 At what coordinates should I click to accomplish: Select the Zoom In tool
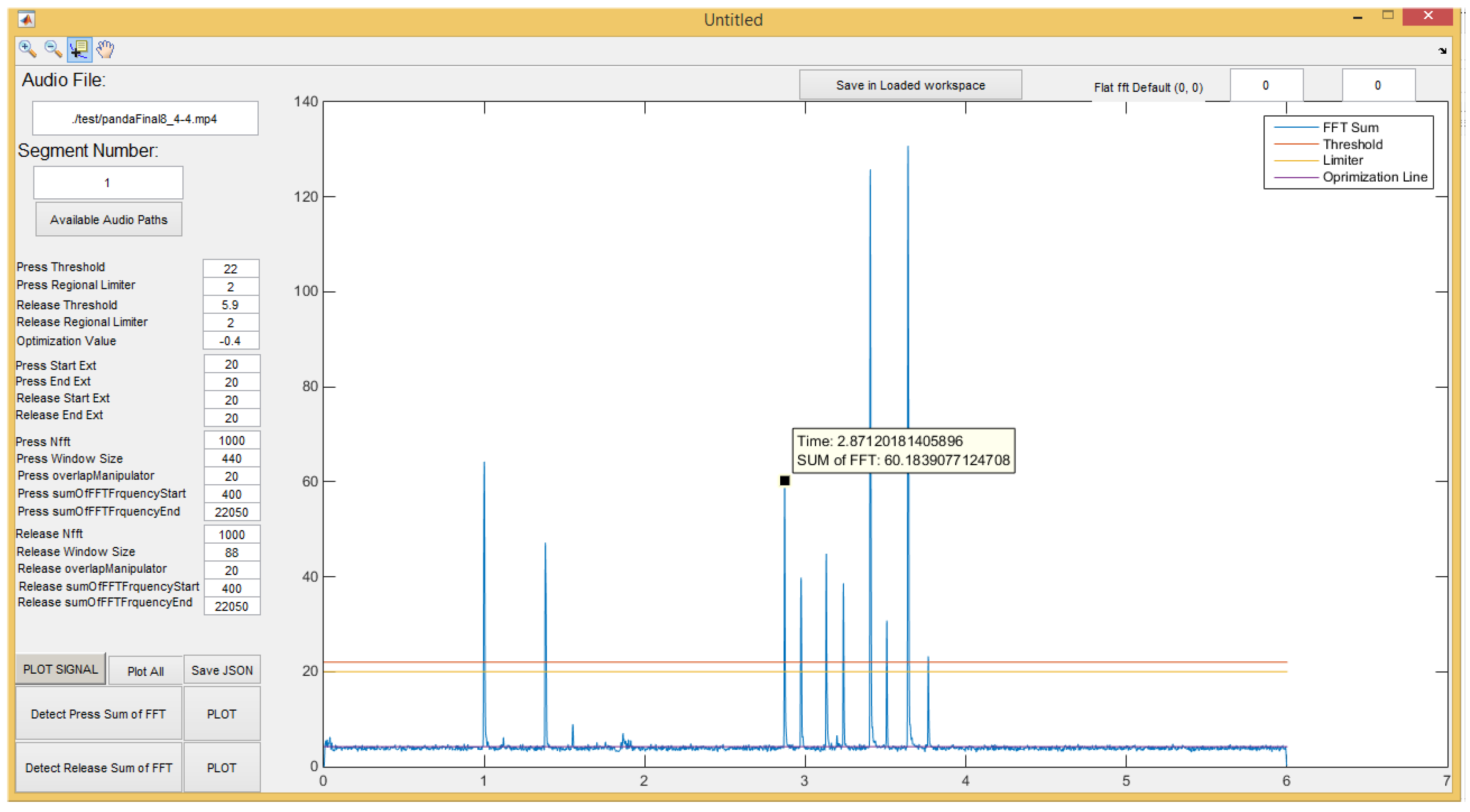coord(27,50)
